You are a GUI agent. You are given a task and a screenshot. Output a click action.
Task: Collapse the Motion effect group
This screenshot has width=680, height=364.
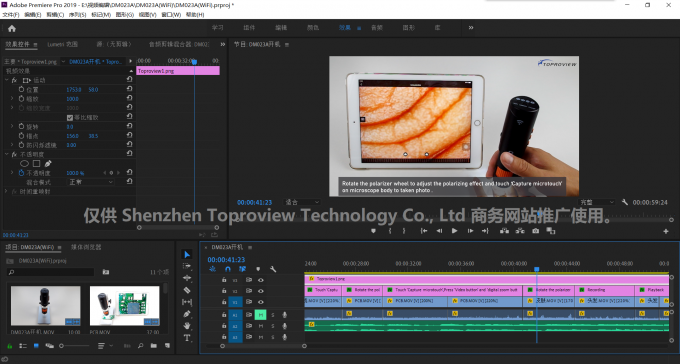coord(7,80)
